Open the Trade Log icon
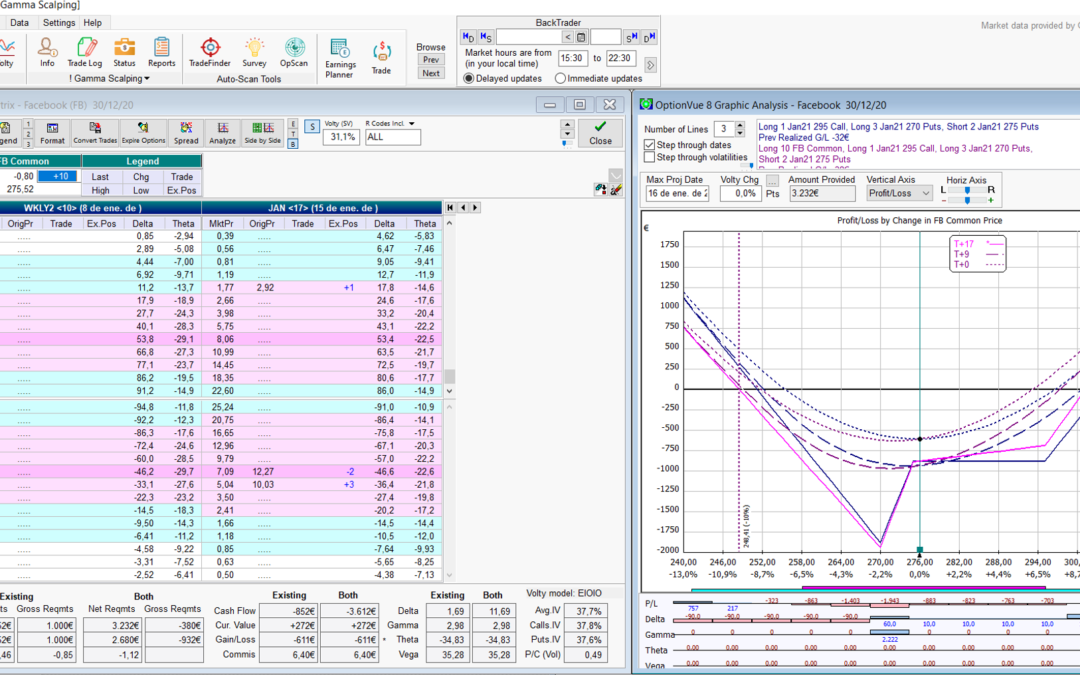The image size is (1080, 675). point(85,52)
